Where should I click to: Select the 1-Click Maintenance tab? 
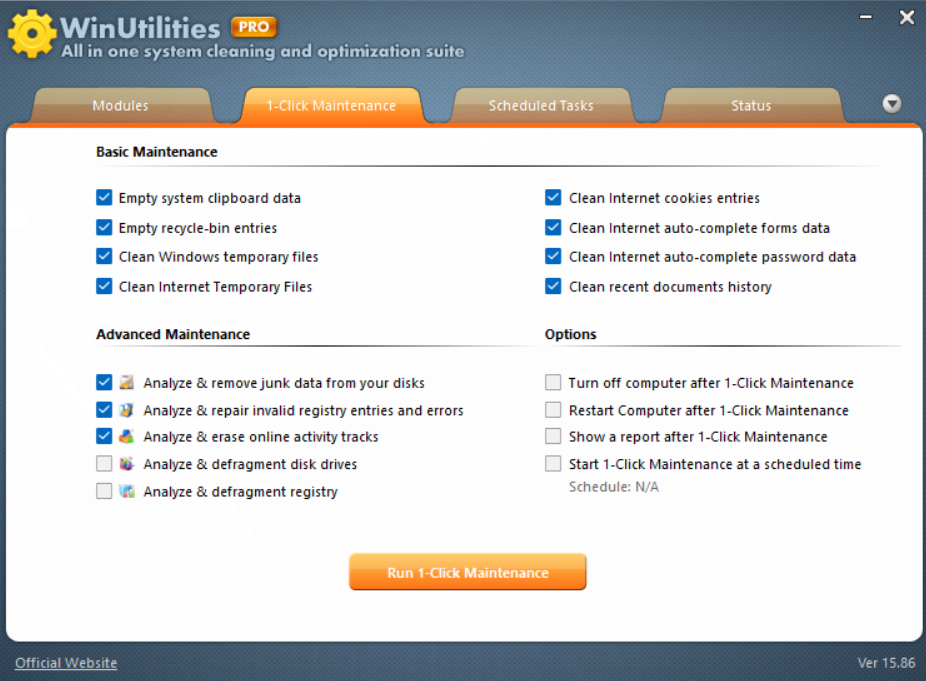click(x=331, y=106)
